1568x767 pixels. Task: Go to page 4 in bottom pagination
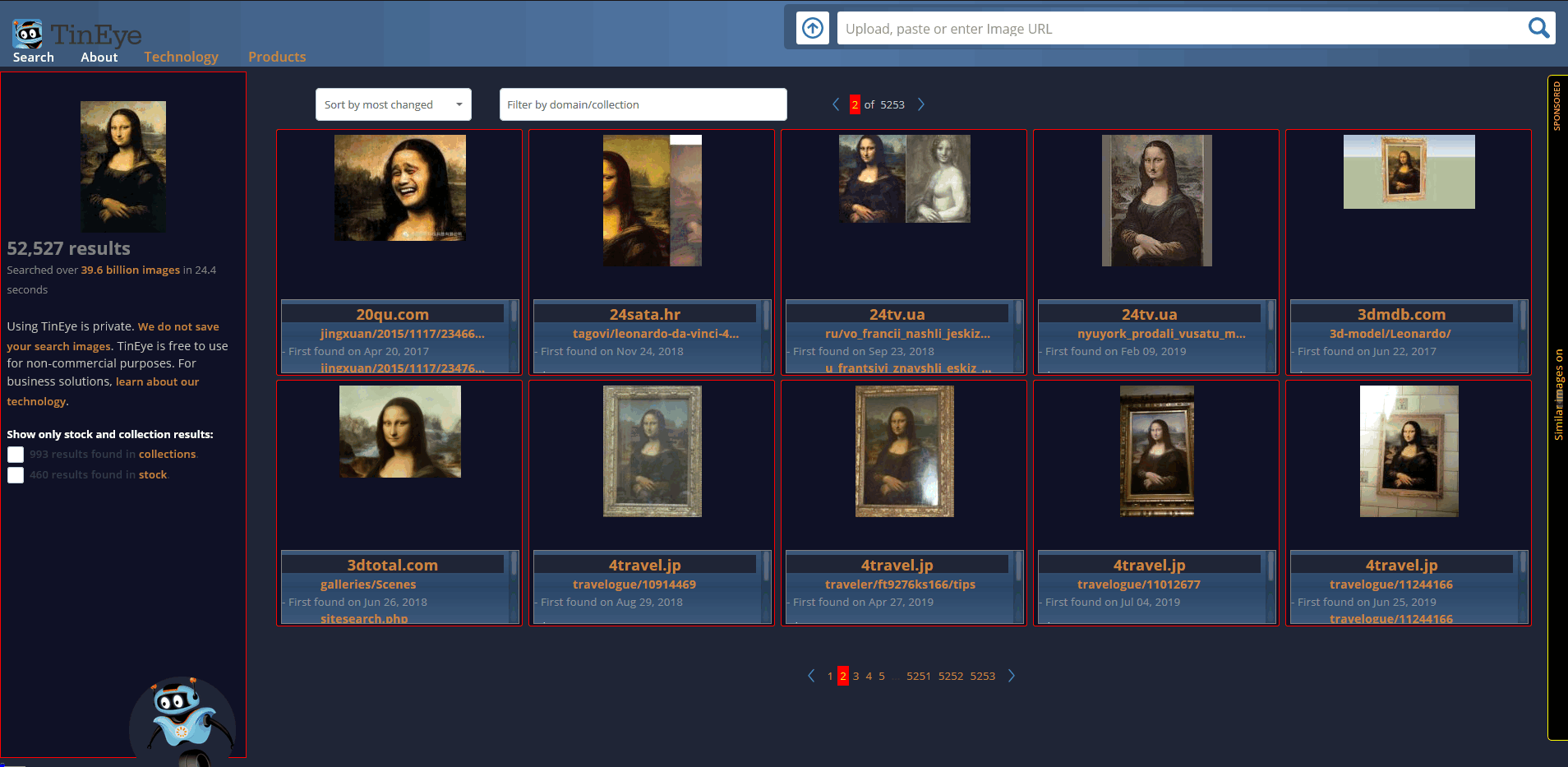pyautogui.click(x=869, y=676)
